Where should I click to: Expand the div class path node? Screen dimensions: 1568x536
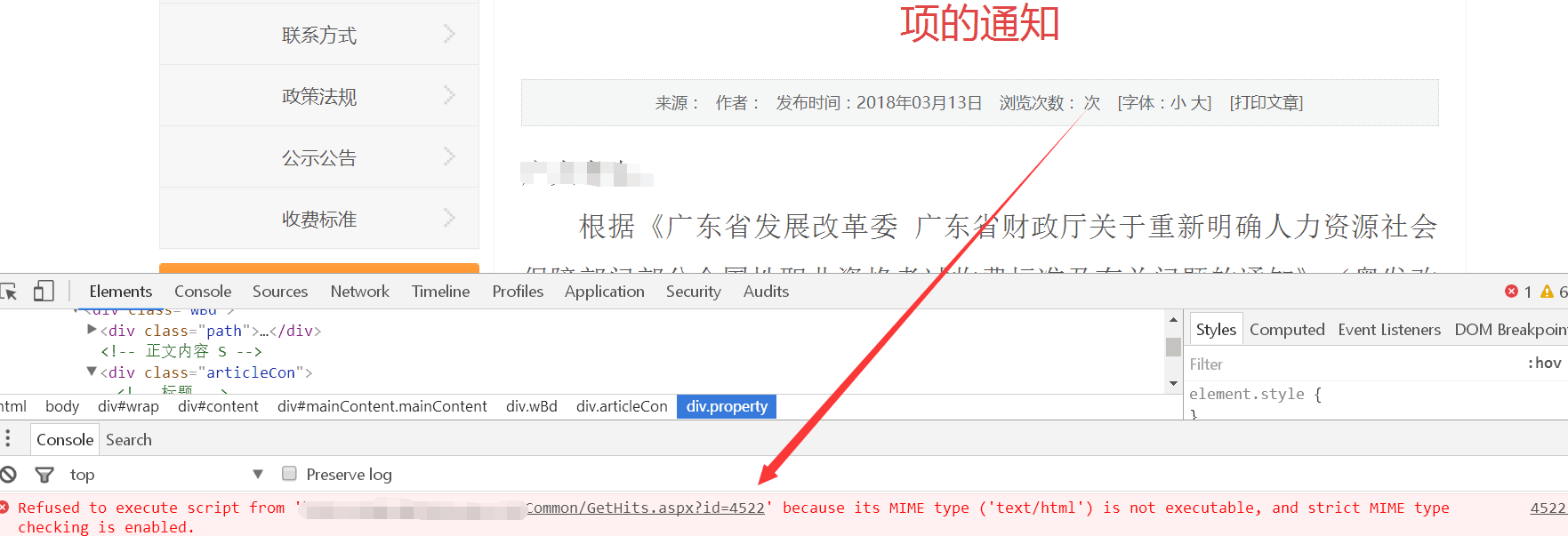[92, 330]
